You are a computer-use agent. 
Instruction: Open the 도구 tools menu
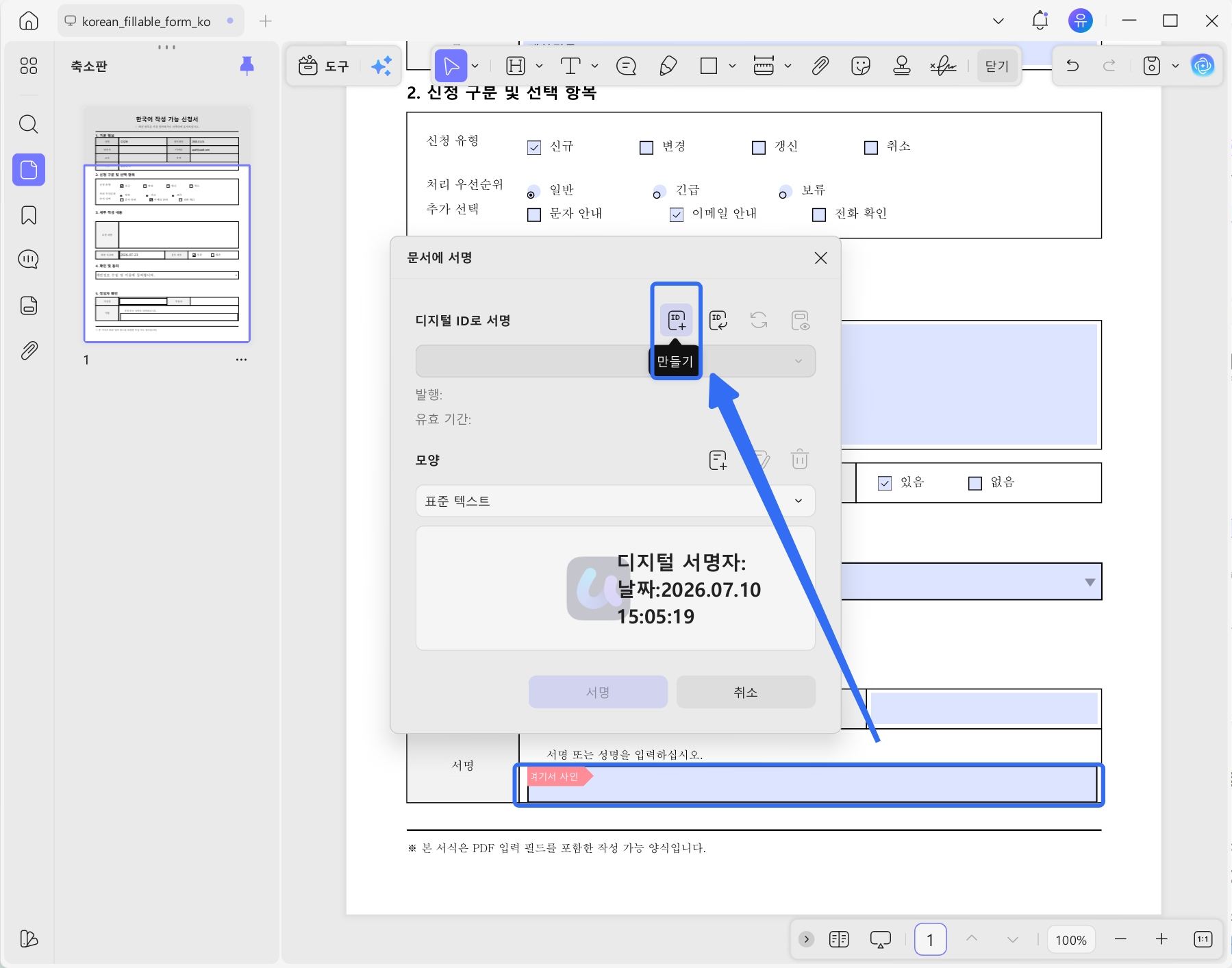(x=324, y=66)
